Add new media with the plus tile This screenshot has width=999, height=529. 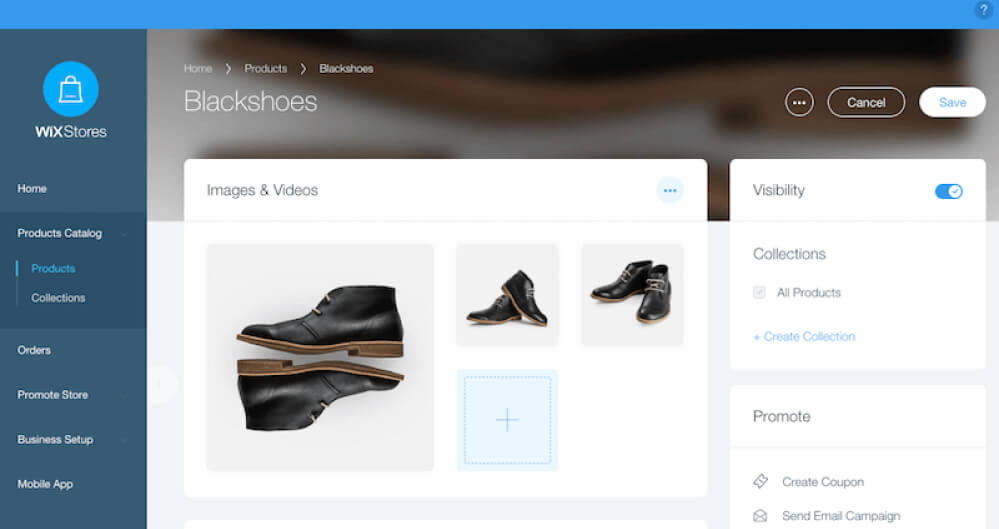coord(507,420)
